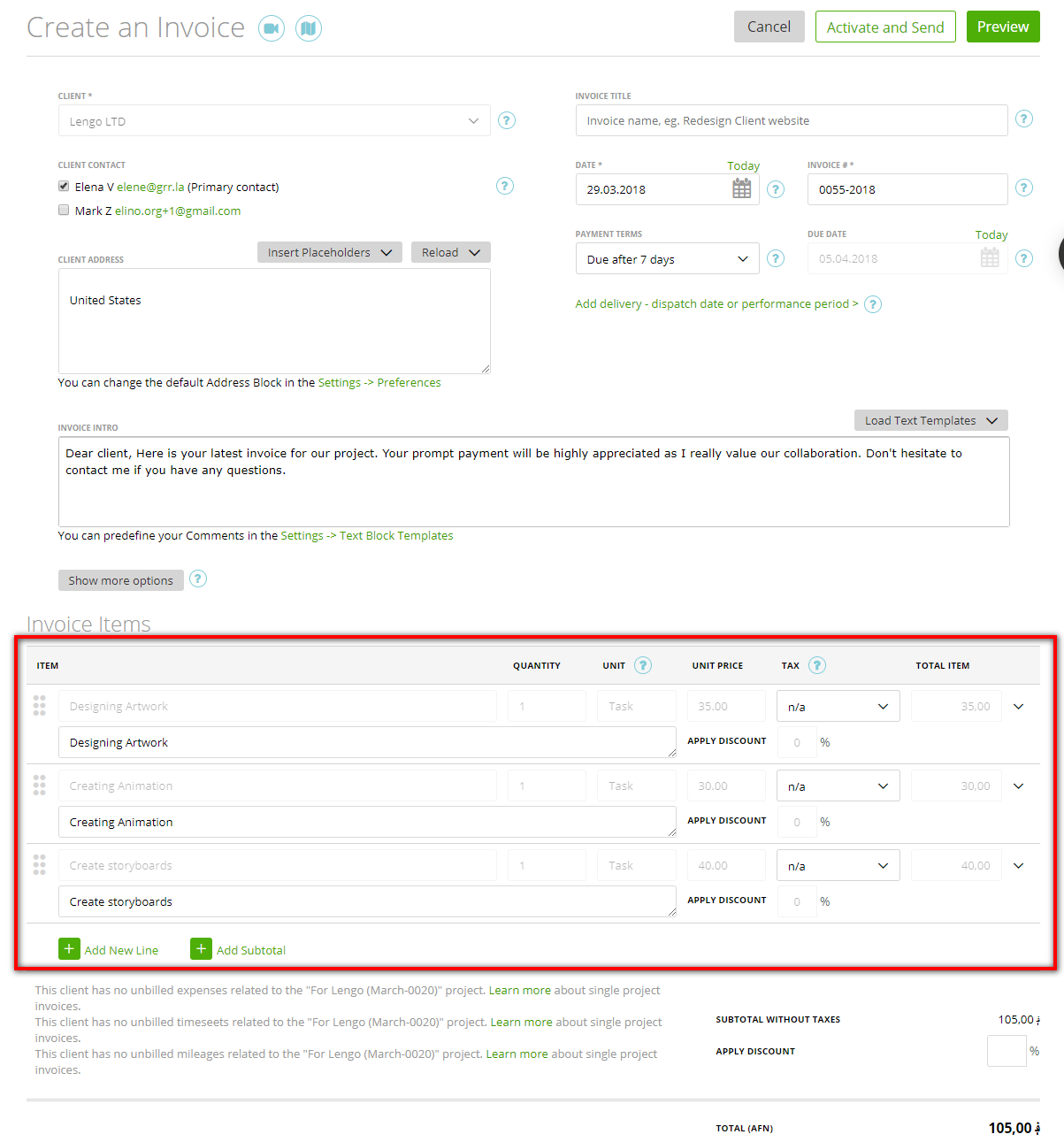Open the calendar picker for the invoice date
The width and height of the screenshot is (1064, 1142).
(741, 188)
